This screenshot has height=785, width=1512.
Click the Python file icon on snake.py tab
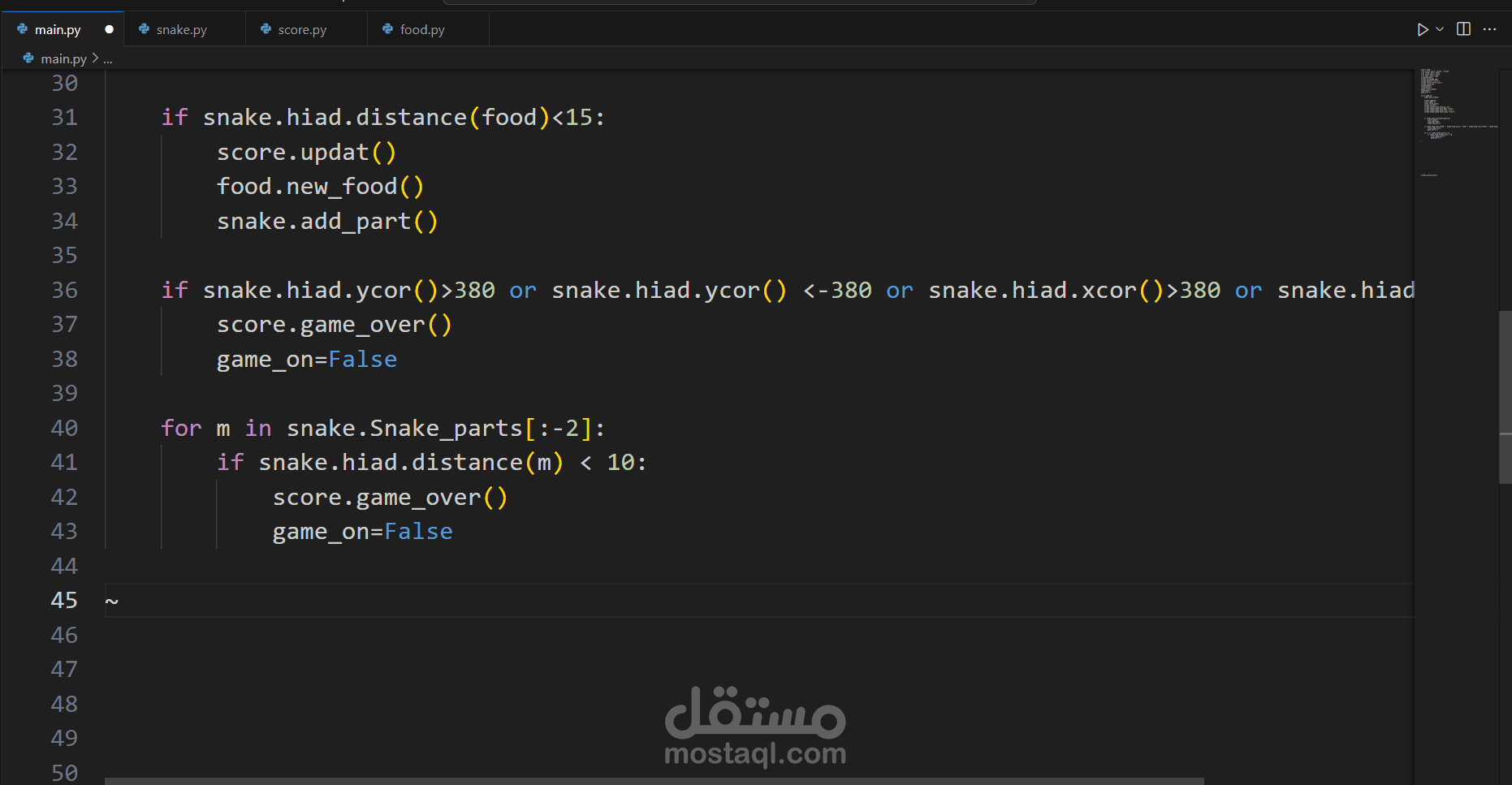tap(144, 29)
